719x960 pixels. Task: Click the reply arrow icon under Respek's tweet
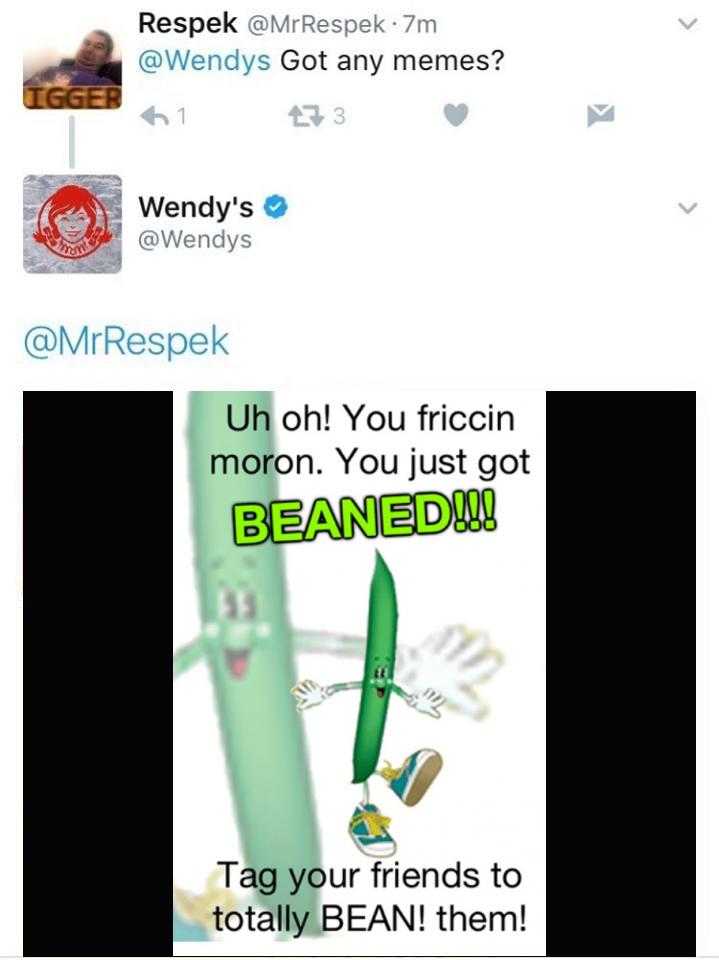click(156, 115)
